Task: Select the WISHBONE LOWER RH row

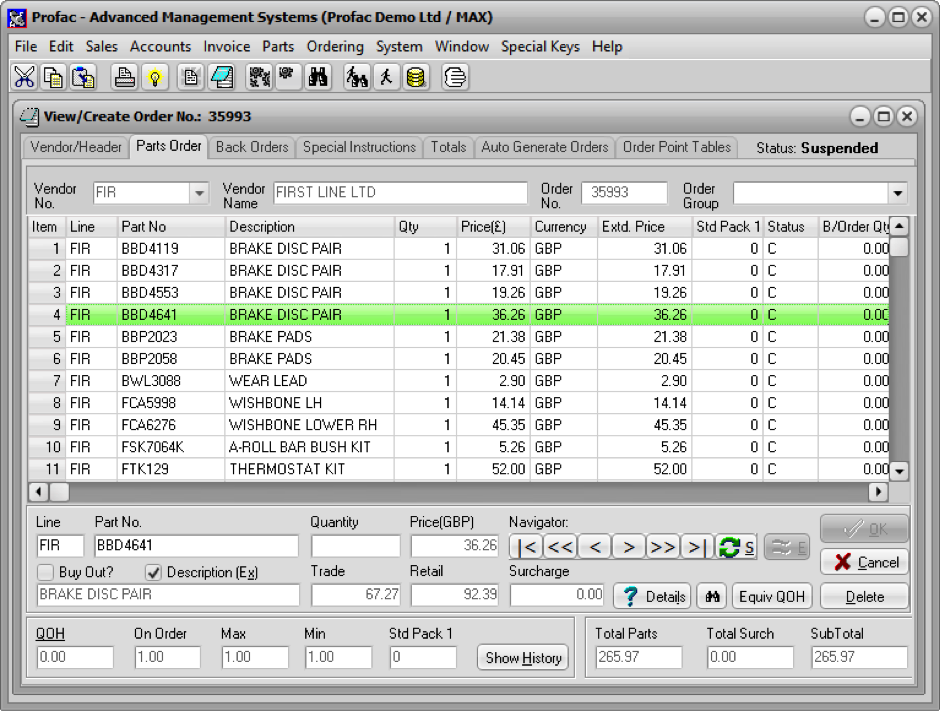Action: coord(458,425)
